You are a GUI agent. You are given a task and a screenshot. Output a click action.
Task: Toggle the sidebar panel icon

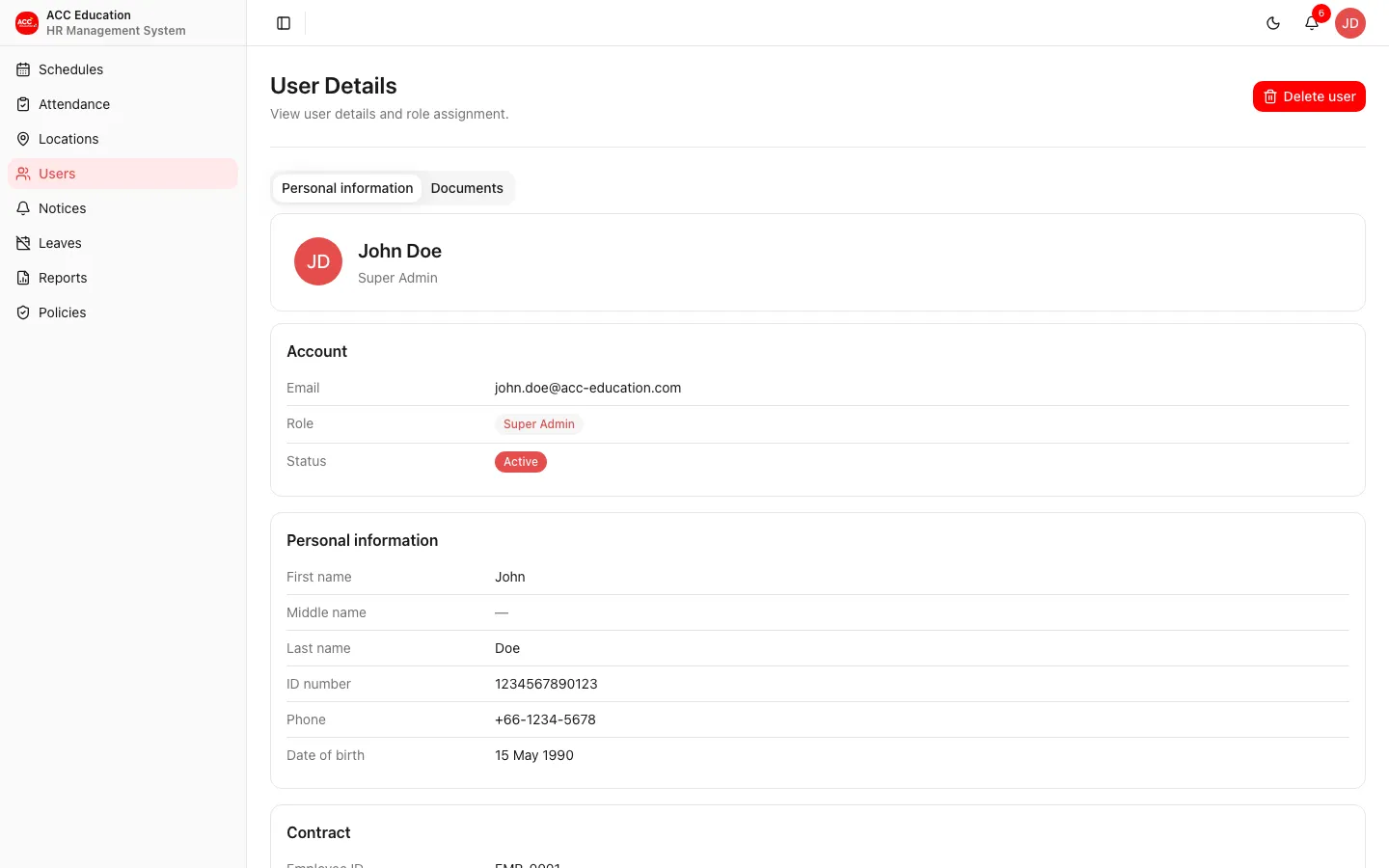point(284,23)
